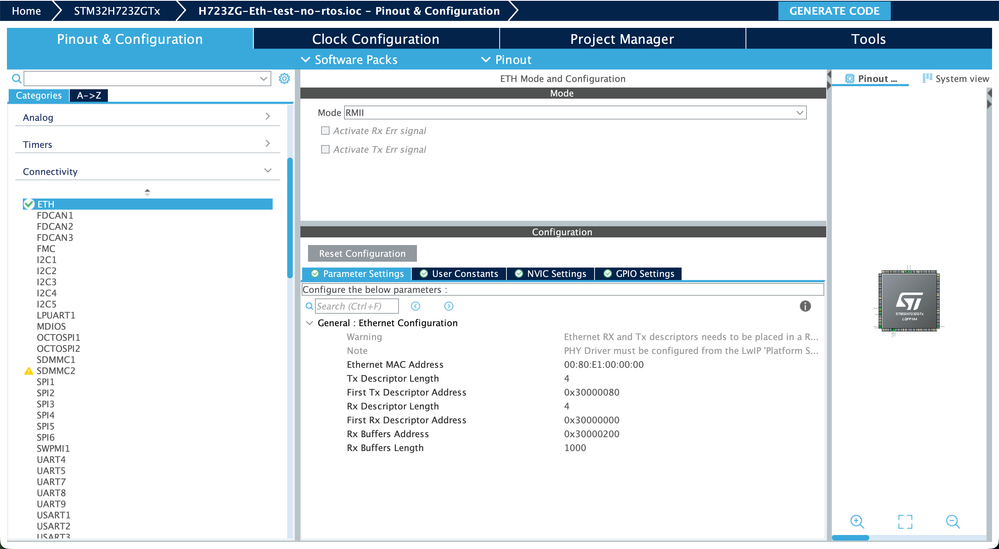Screen dimensions: 999x549
Task: Select SDMMC2 in the peripheral list
Action: click(56, 371)
